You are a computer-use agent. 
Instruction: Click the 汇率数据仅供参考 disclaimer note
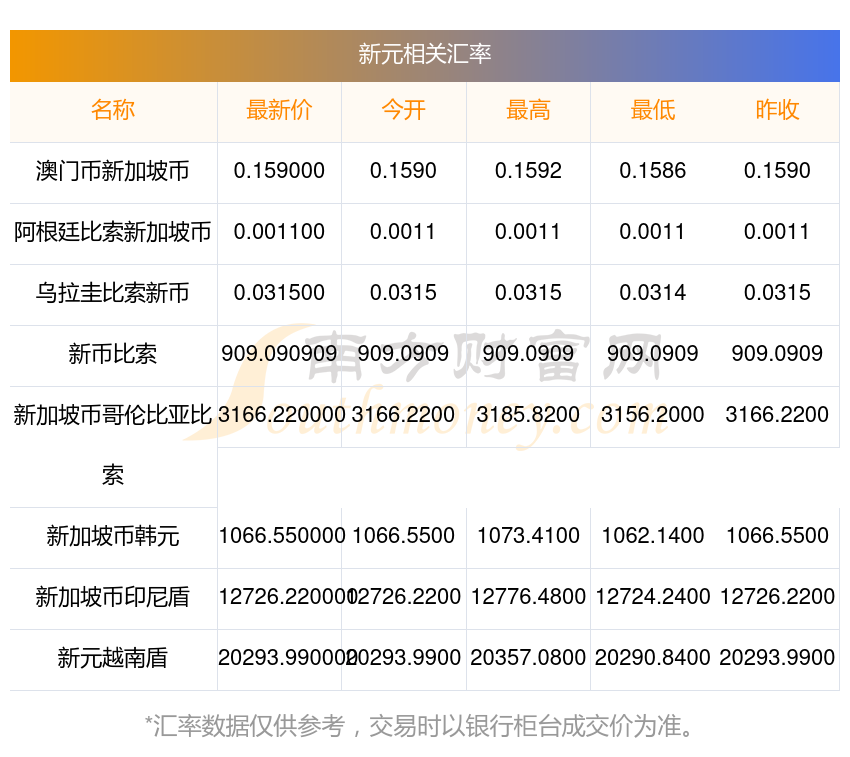pyautogui.click(x=419, y=726)
